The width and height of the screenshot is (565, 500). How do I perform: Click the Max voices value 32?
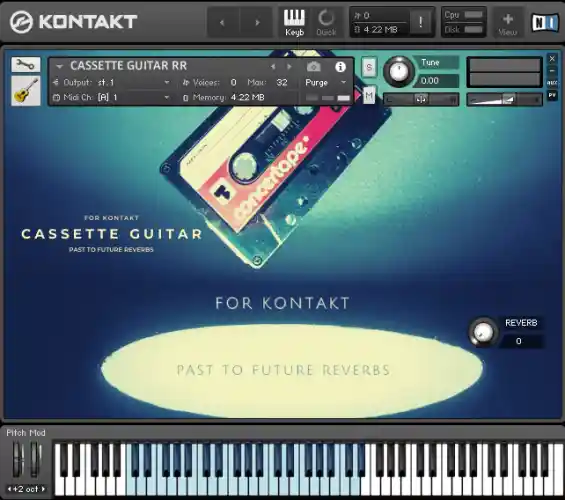pos(282,82)
